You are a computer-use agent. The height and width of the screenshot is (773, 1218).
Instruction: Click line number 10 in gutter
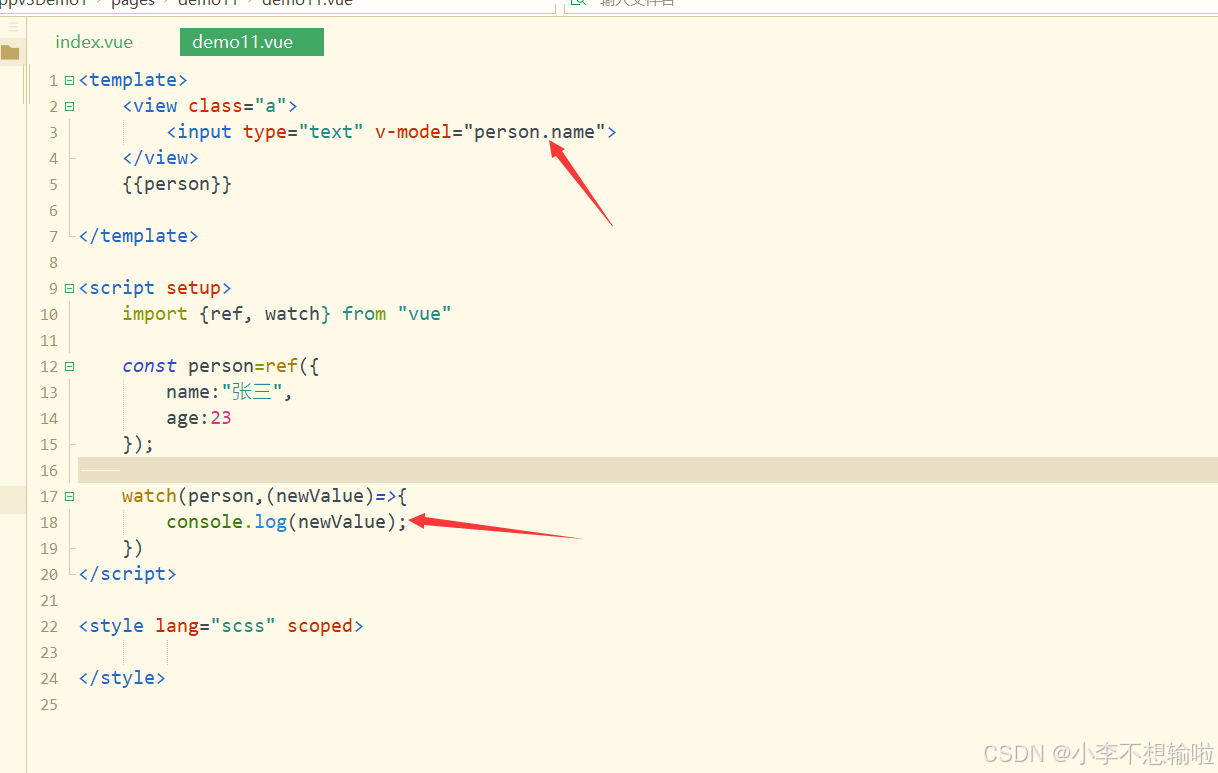click(49, 314)
